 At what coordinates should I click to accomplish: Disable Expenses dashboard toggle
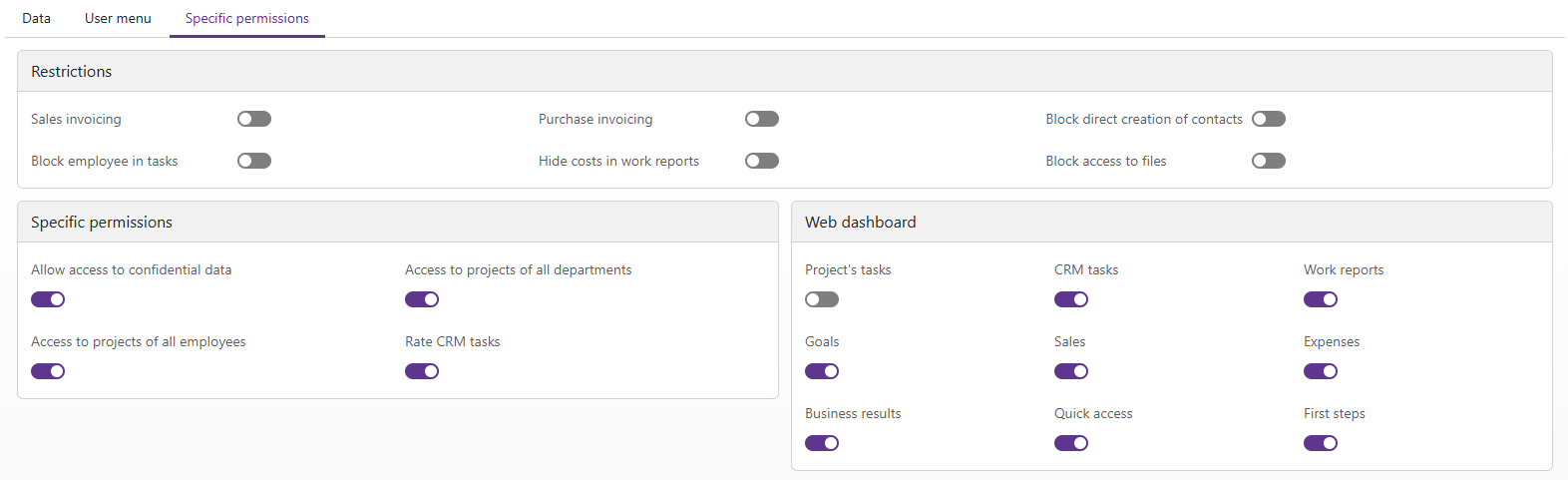coord(1321,371)
